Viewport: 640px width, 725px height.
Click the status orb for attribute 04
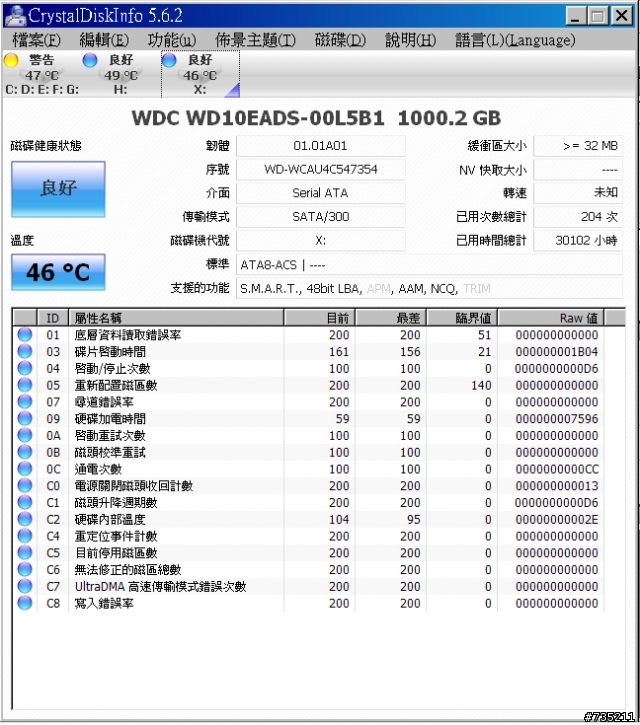(25, 368)
